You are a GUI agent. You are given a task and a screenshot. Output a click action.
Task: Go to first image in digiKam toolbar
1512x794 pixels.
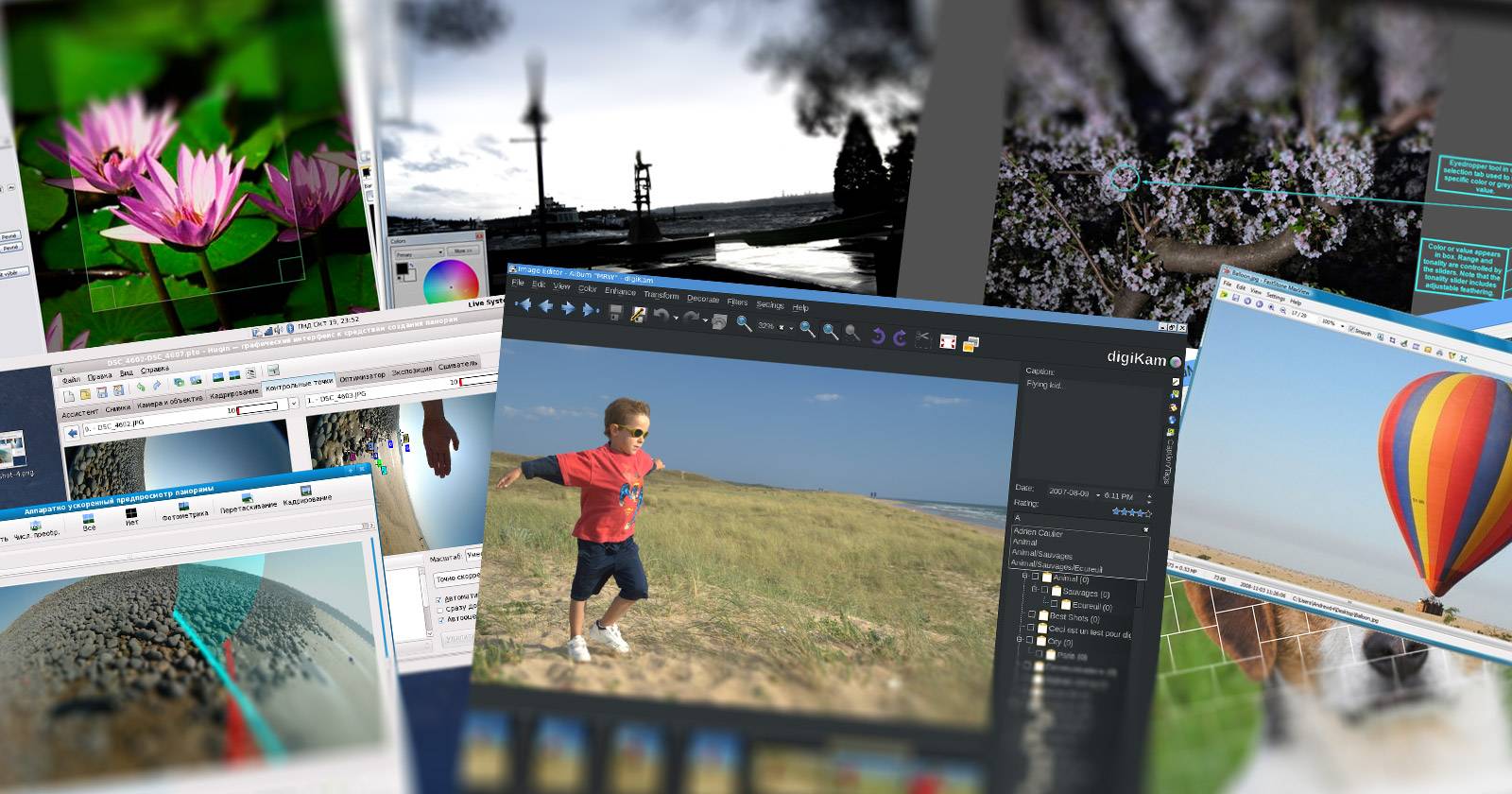(522, 305)
